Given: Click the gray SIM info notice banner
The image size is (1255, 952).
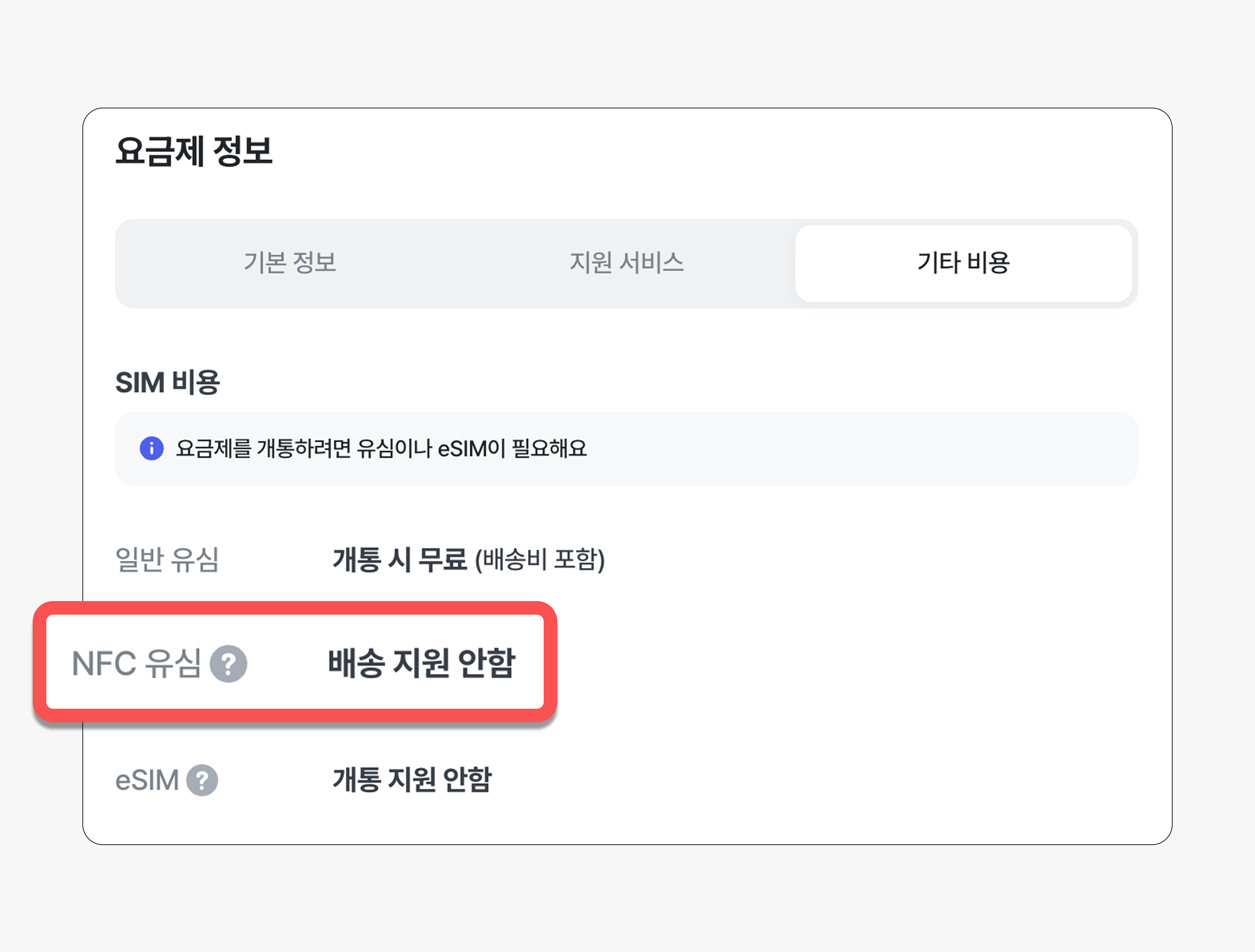Looking at the screenshot, I should point(626,448).
